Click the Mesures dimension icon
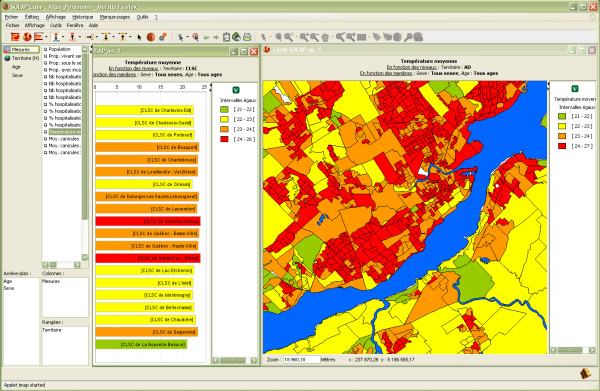The image size is (600, 391). (x=7, y=49)
